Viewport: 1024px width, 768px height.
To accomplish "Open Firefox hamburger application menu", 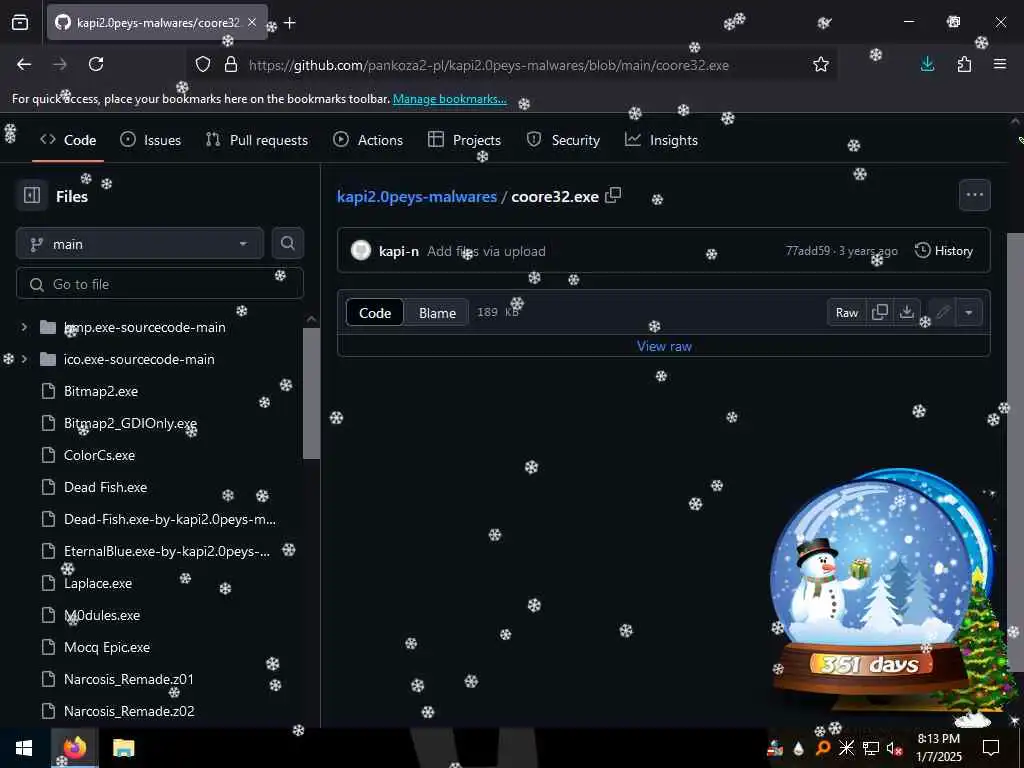I will click(1000, 64).
